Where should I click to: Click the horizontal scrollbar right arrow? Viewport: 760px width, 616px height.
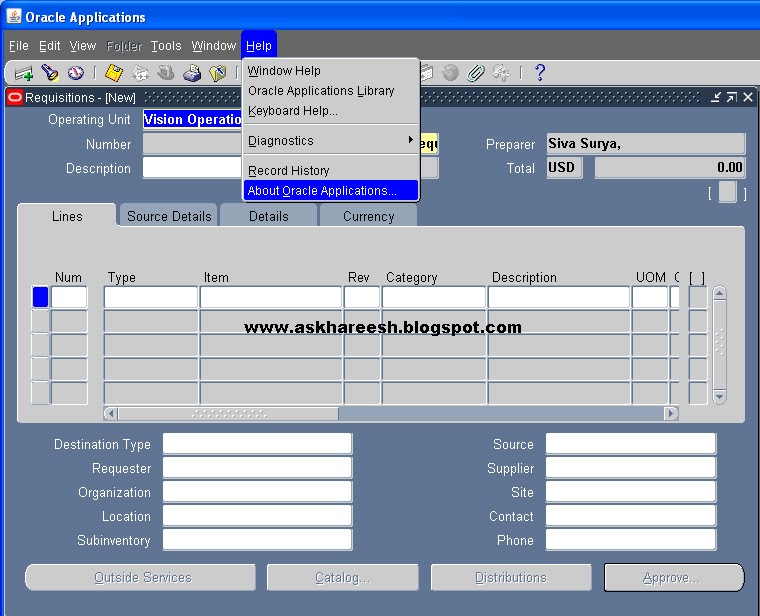(671, 413)
